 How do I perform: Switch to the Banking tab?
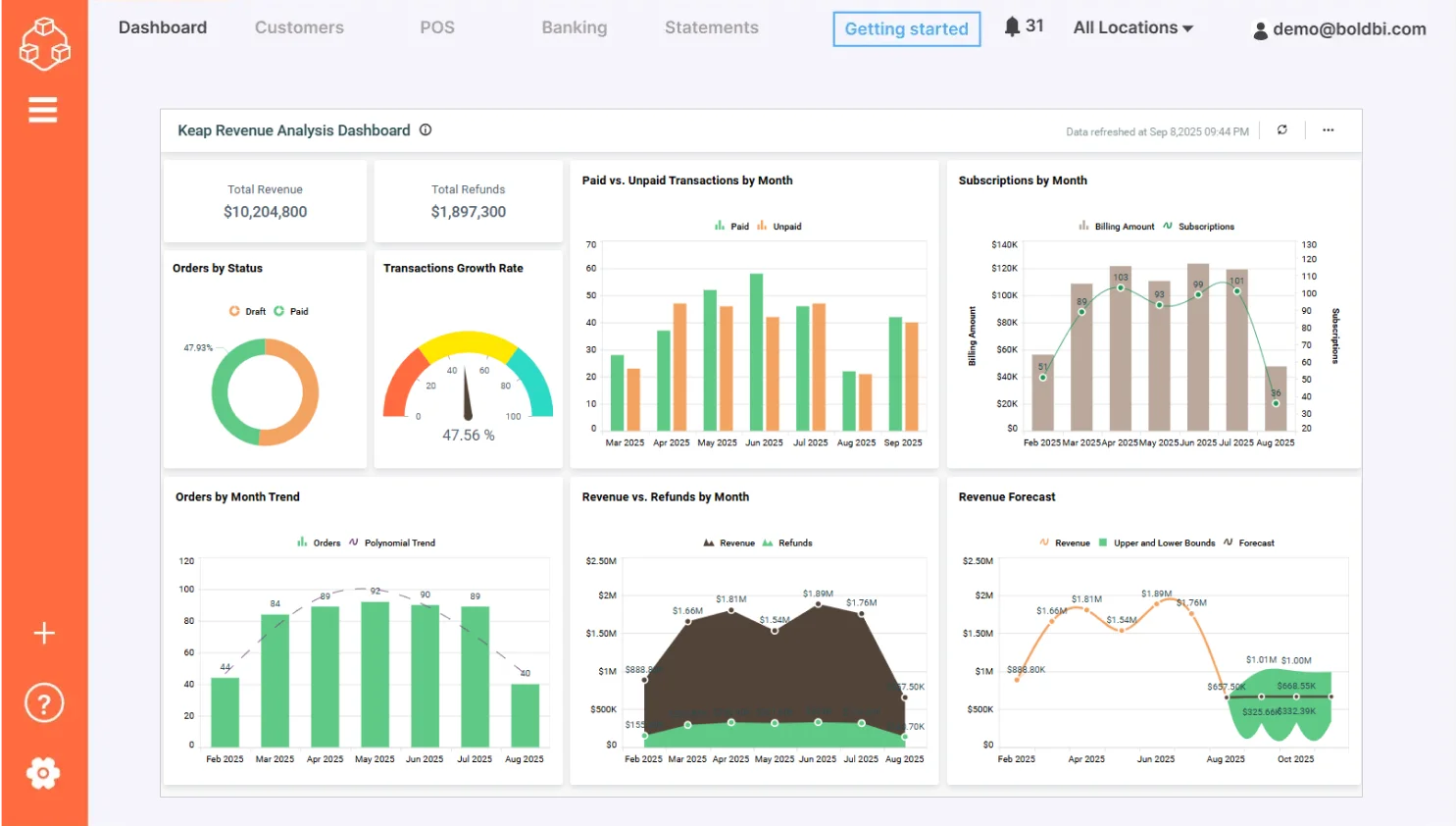tap(574, 27)
